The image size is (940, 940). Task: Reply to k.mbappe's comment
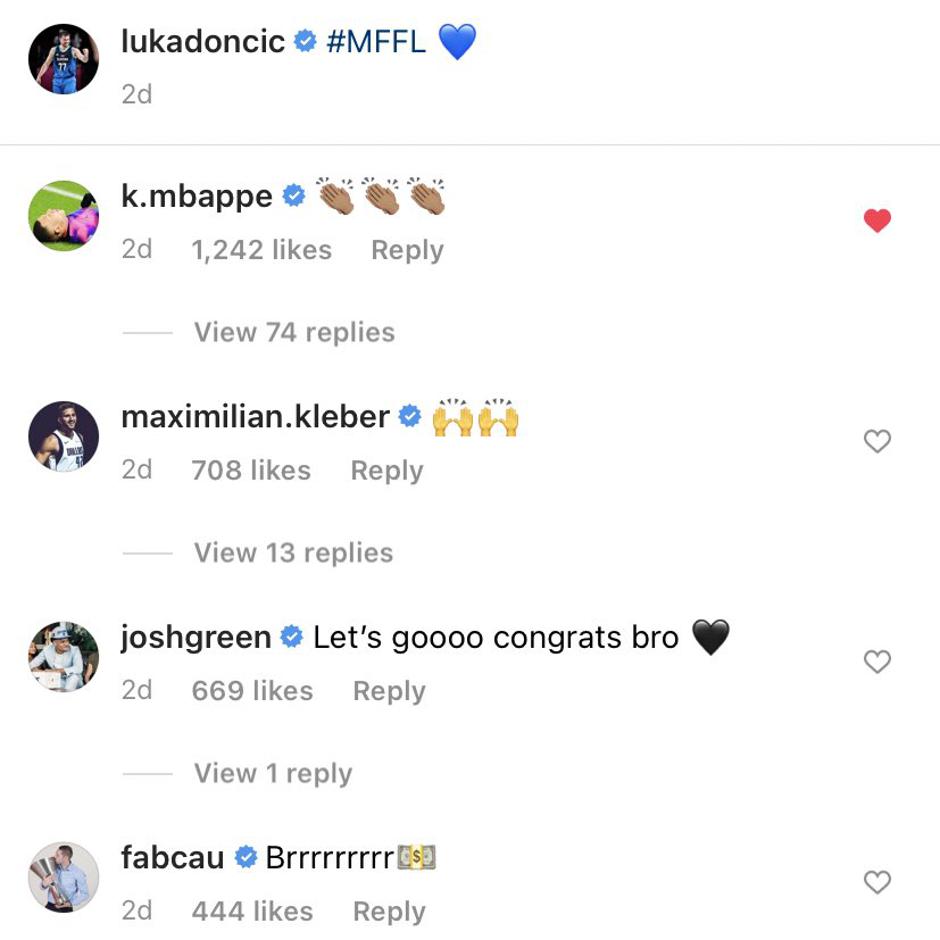(407, 250)
